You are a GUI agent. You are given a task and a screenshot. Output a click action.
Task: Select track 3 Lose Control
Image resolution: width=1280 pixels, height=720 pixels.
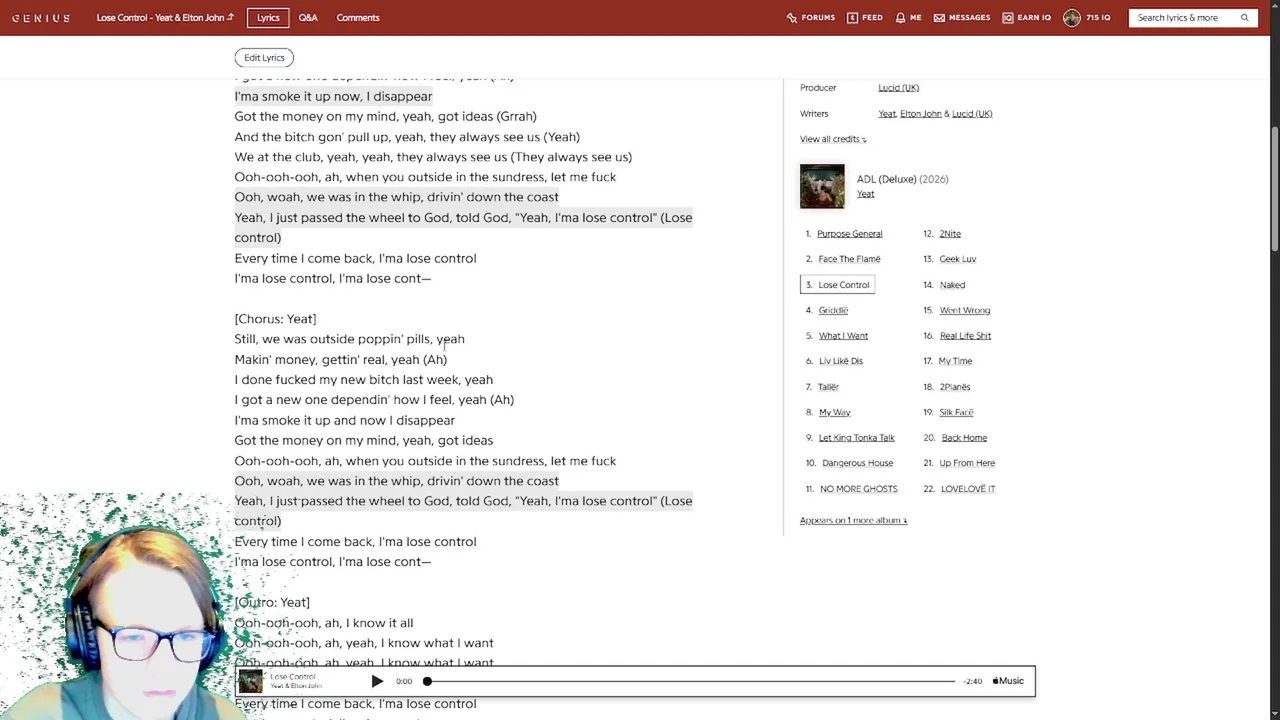tap(837, 285)
